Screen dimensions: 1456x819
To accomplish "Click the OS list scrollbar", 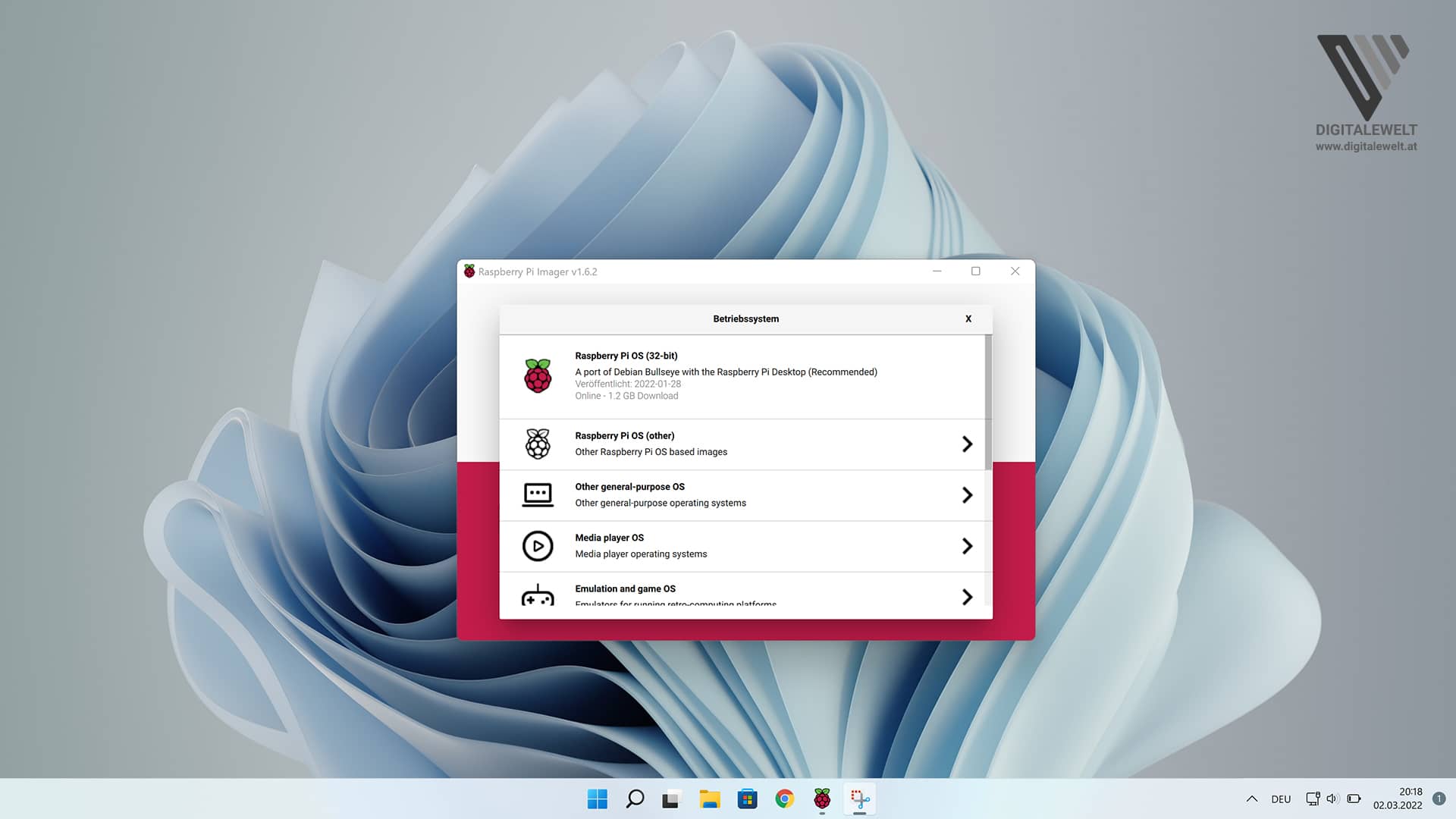I will (x=988, y=402).
